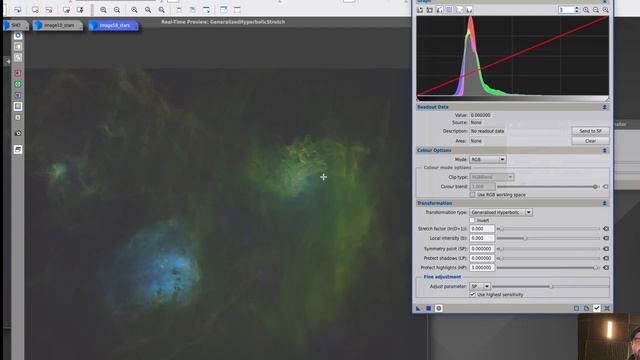Viewport: 640px width, 360px height.
Task: Click the rightmost window layout icon in top toolbar
Action: pos(237,10)
